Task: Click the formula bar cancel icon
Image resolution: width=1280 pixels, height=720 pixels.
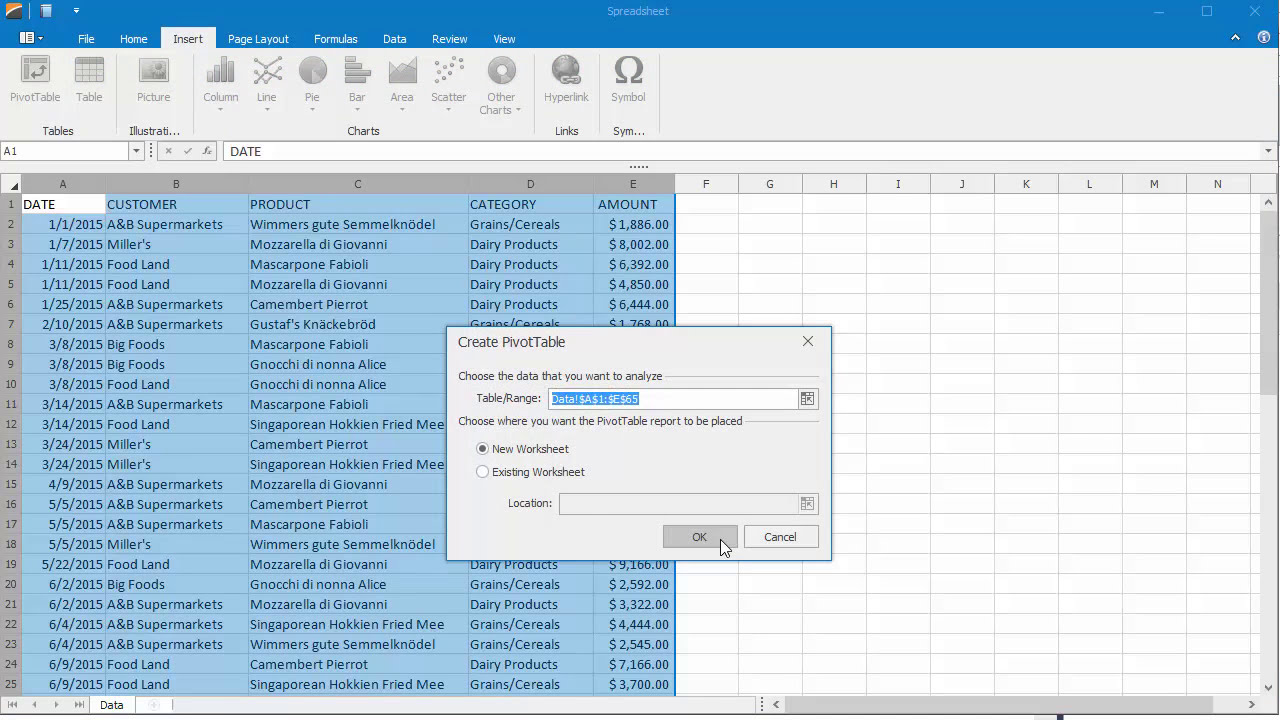Action: click(168, 151)
